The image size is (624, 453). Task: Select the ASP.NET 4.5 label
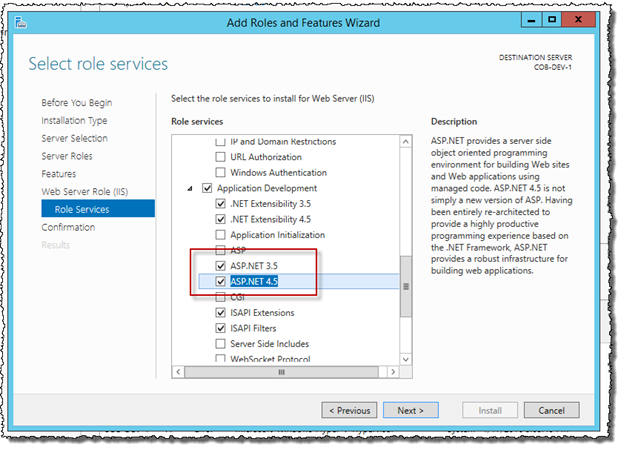(254, 281)
